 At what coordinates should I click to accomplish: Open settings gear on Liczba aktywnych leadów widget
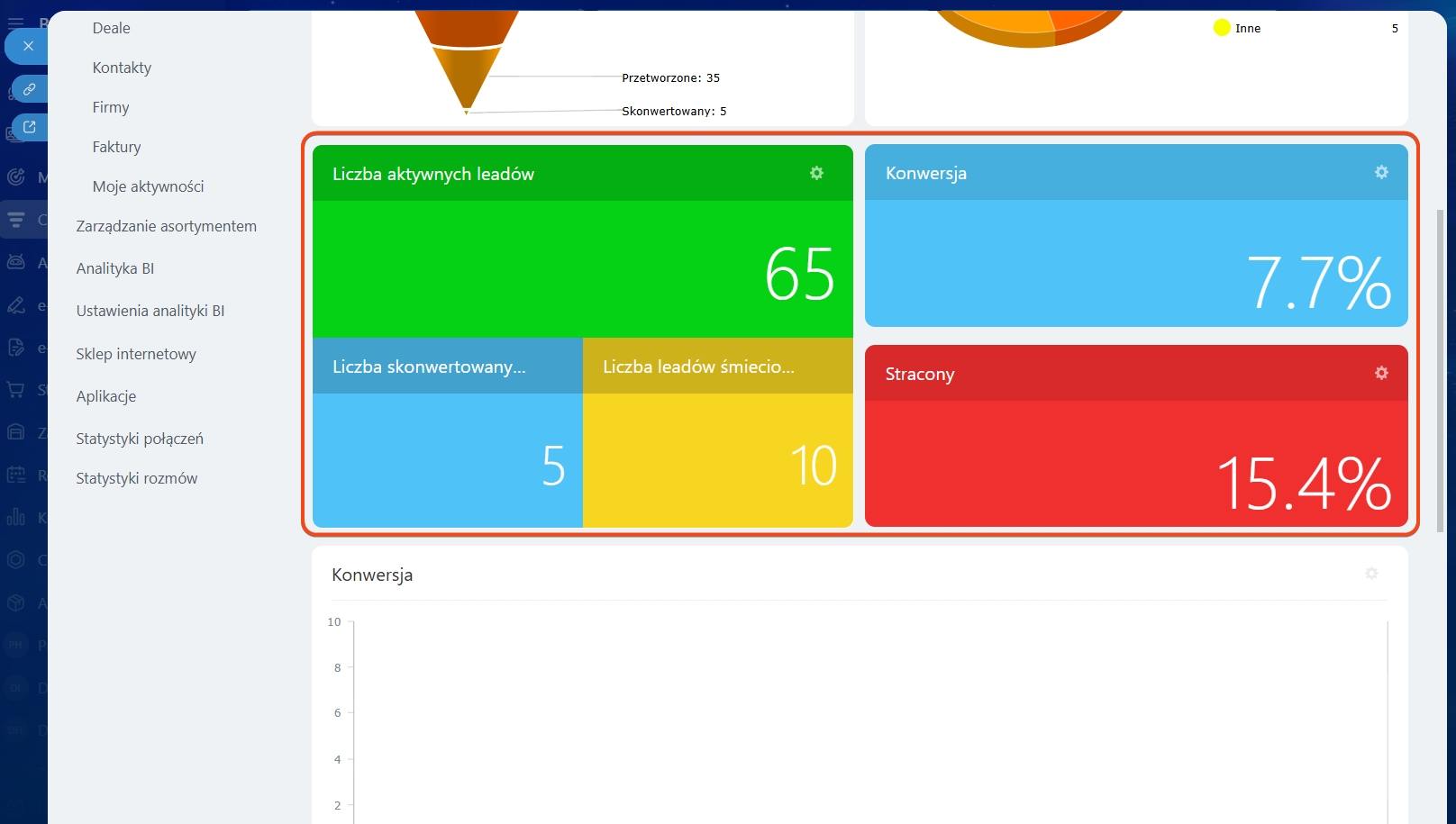[816, 173]
